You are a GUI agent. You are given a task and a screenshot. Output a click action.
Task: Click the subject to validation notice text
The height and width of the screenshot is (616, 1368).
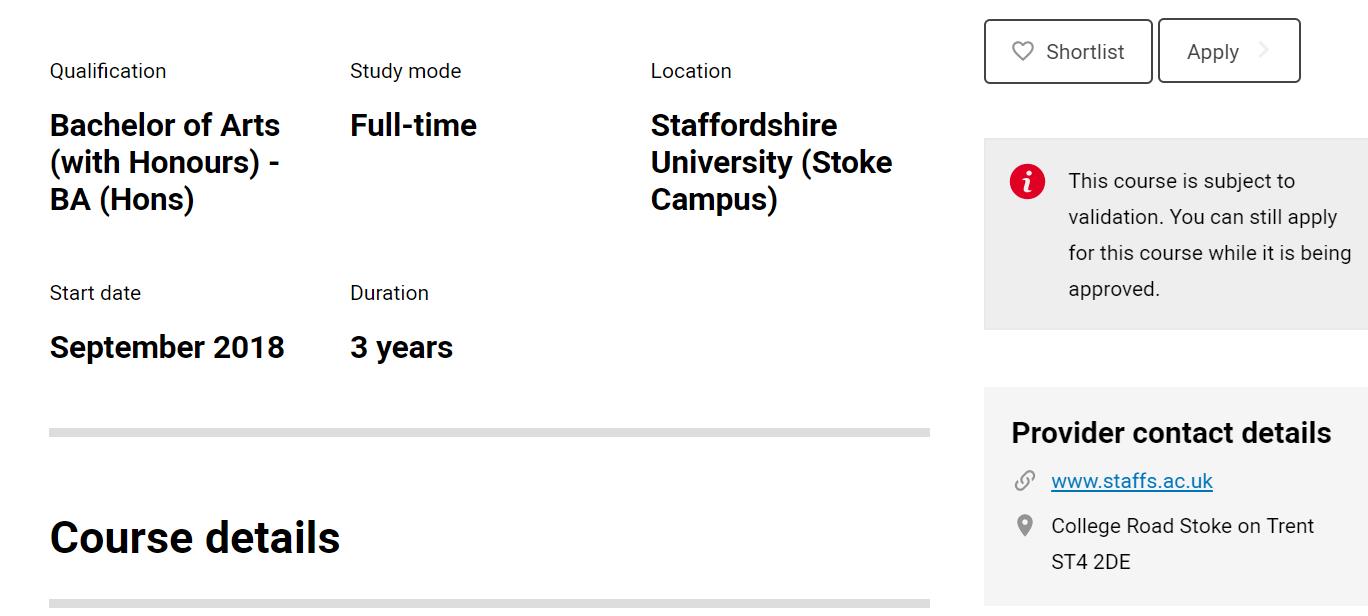coord(1209,235)
